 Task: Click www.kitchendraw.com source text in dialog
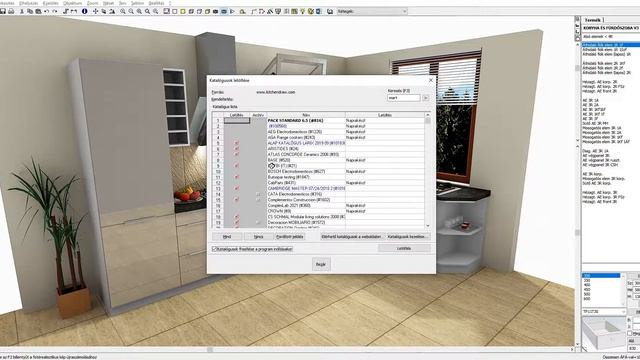pos(276,92)
